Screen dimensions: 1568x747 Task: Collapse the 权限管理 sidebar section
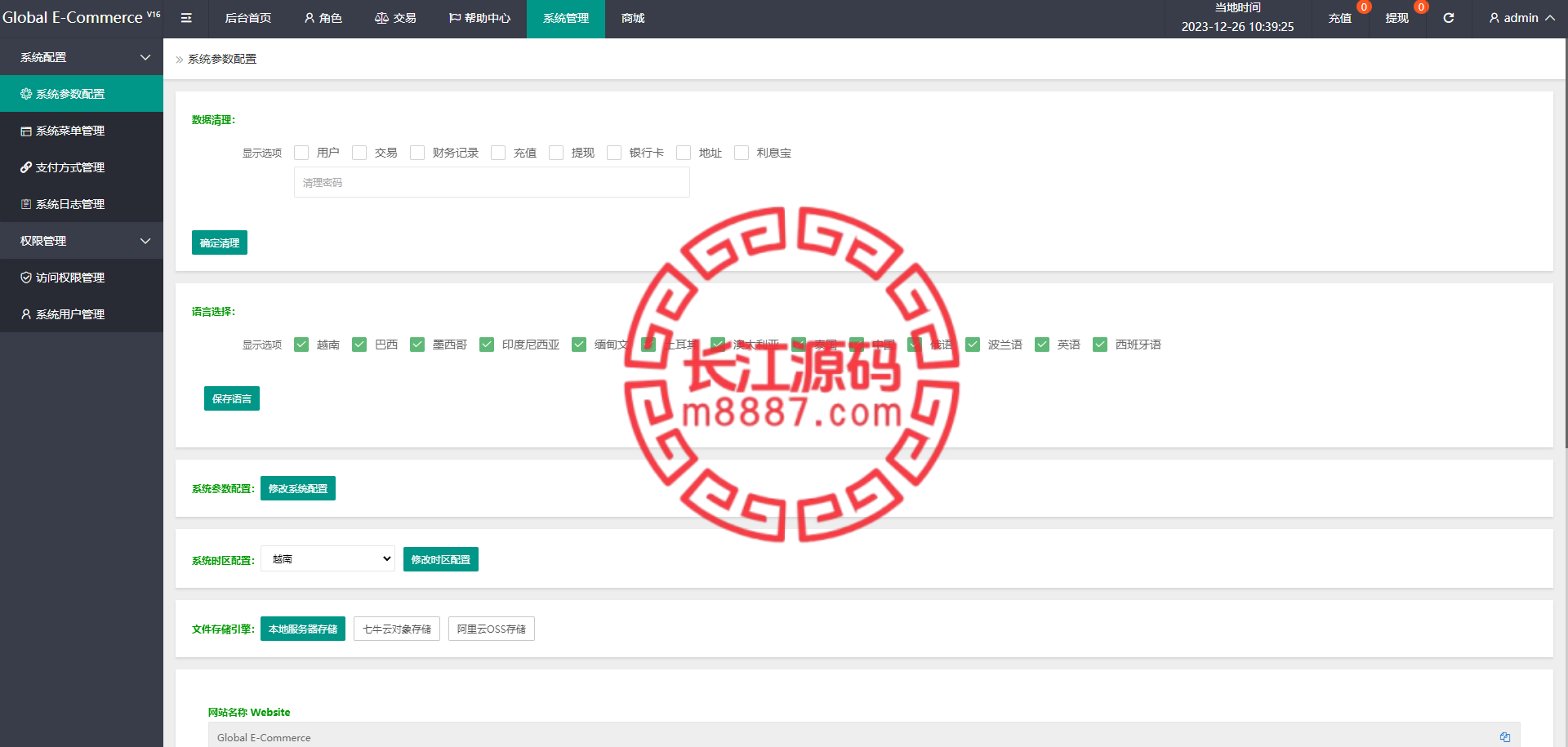[82, 241]
